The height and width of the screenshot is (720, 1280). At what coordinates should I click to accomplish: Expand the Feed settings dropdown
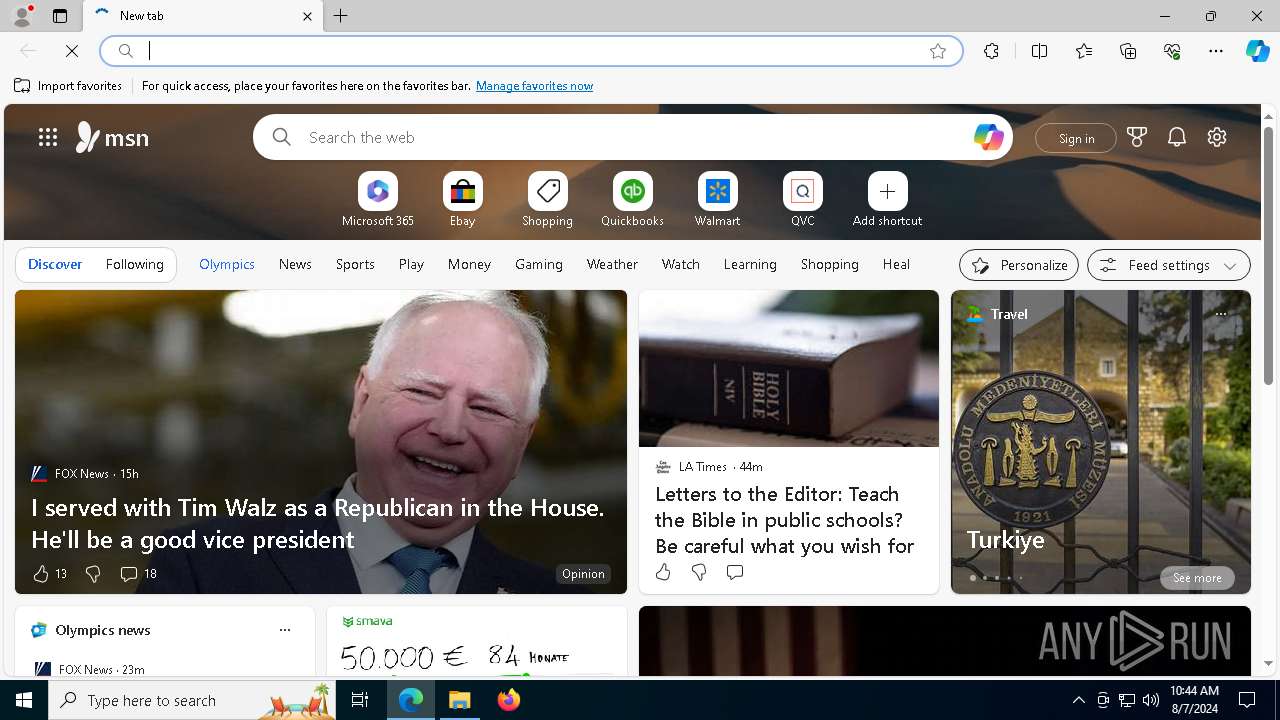pyautogui.click(x=1169, y=265)
